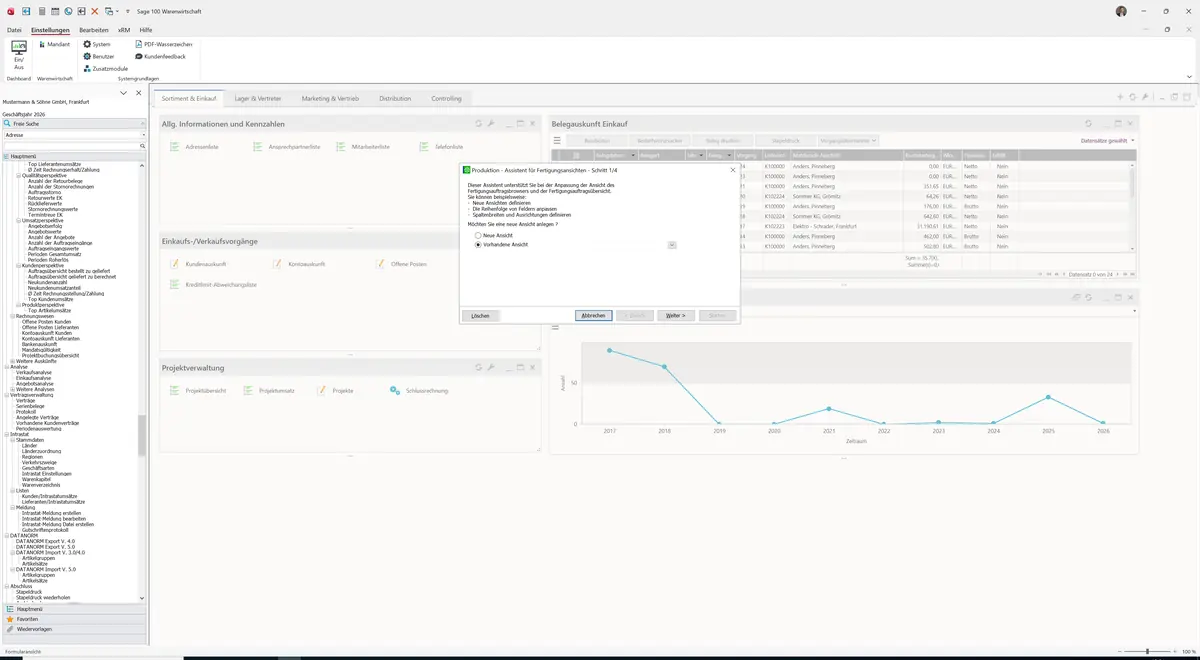The width and height of the screenshot is (1200, 660).
Task: Open System settings gear in ribbon
Action: click(97, 44)
